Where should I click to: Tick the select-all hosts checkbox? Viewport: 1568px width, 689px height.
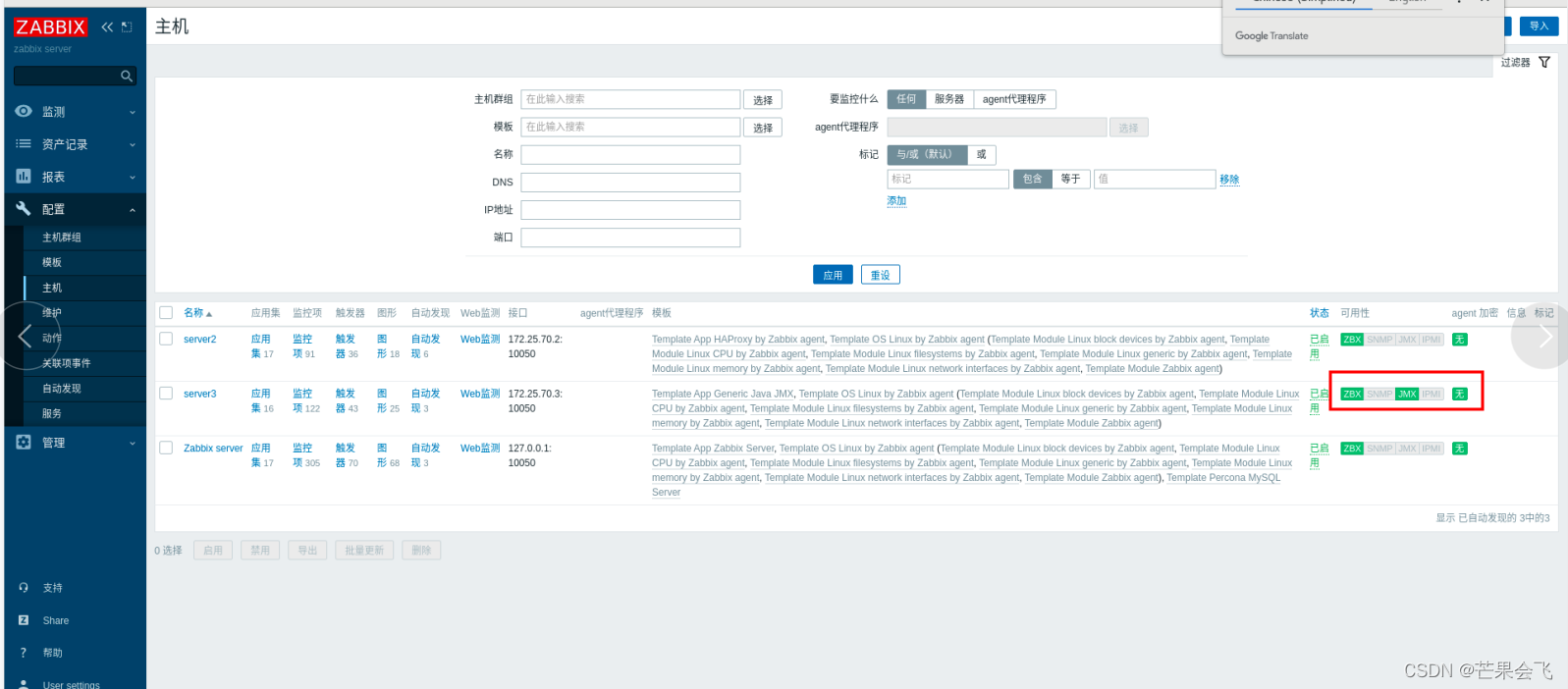coord(166,313)
